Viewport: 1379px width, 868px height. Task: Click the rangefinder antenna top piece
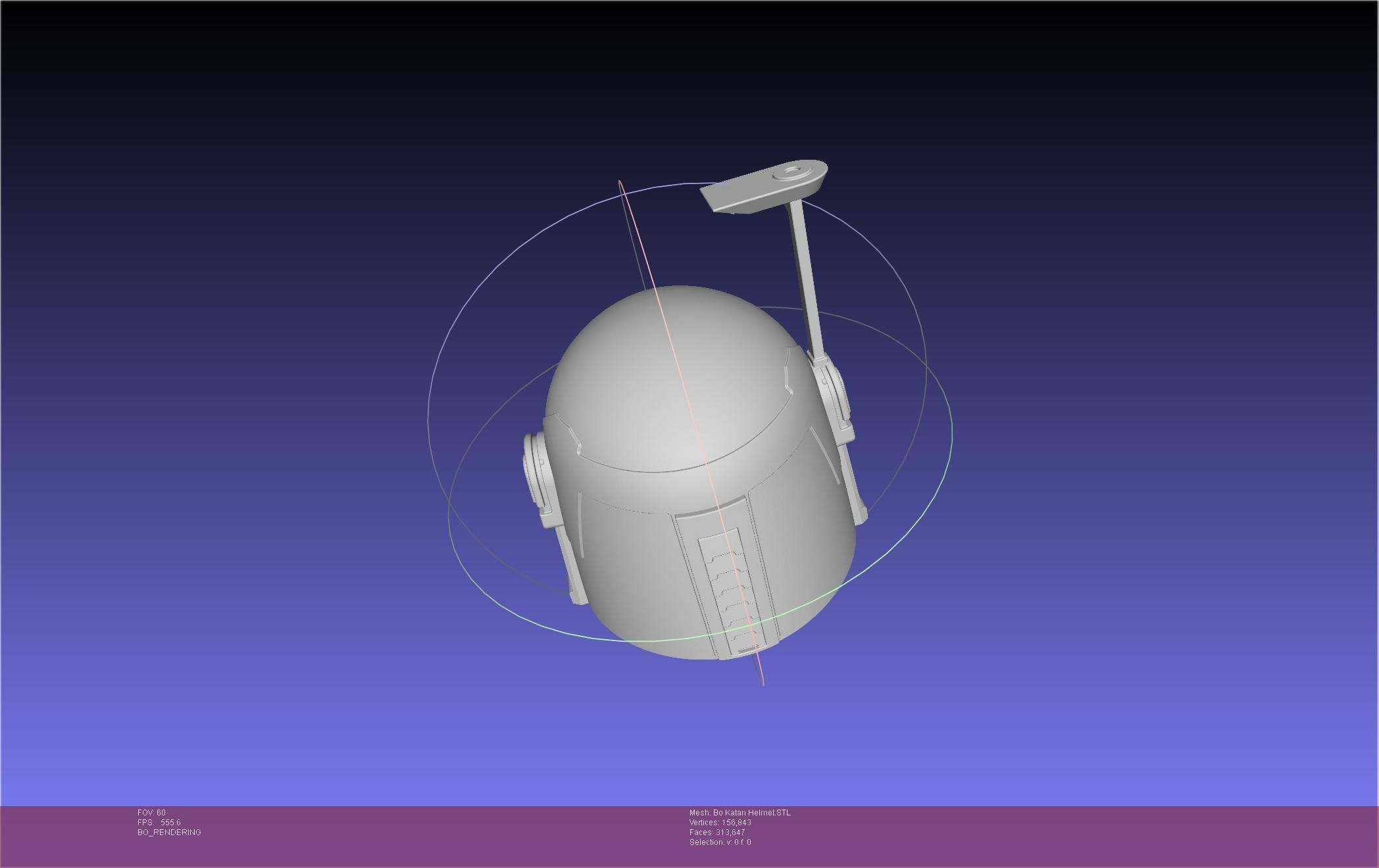coord(765,186)
